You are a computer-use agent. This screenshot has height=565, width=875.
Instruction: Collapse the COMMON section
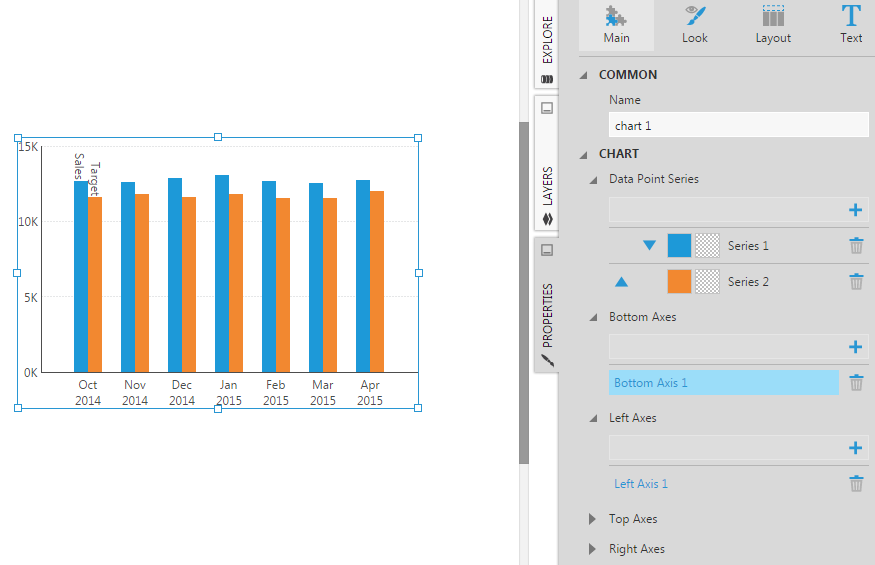(x=584, y=75)
